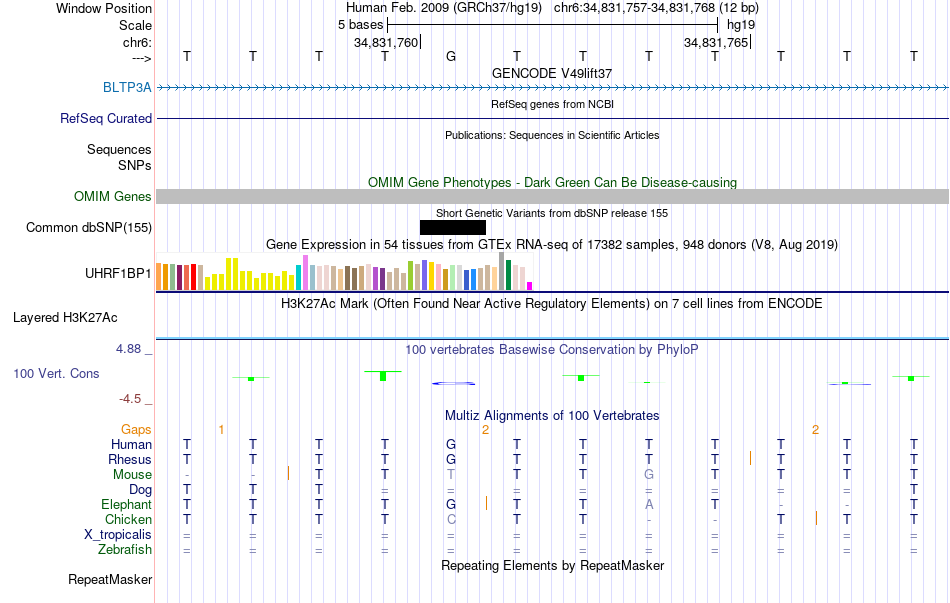Click the tallest green PhyloP conservation bar

383,376
